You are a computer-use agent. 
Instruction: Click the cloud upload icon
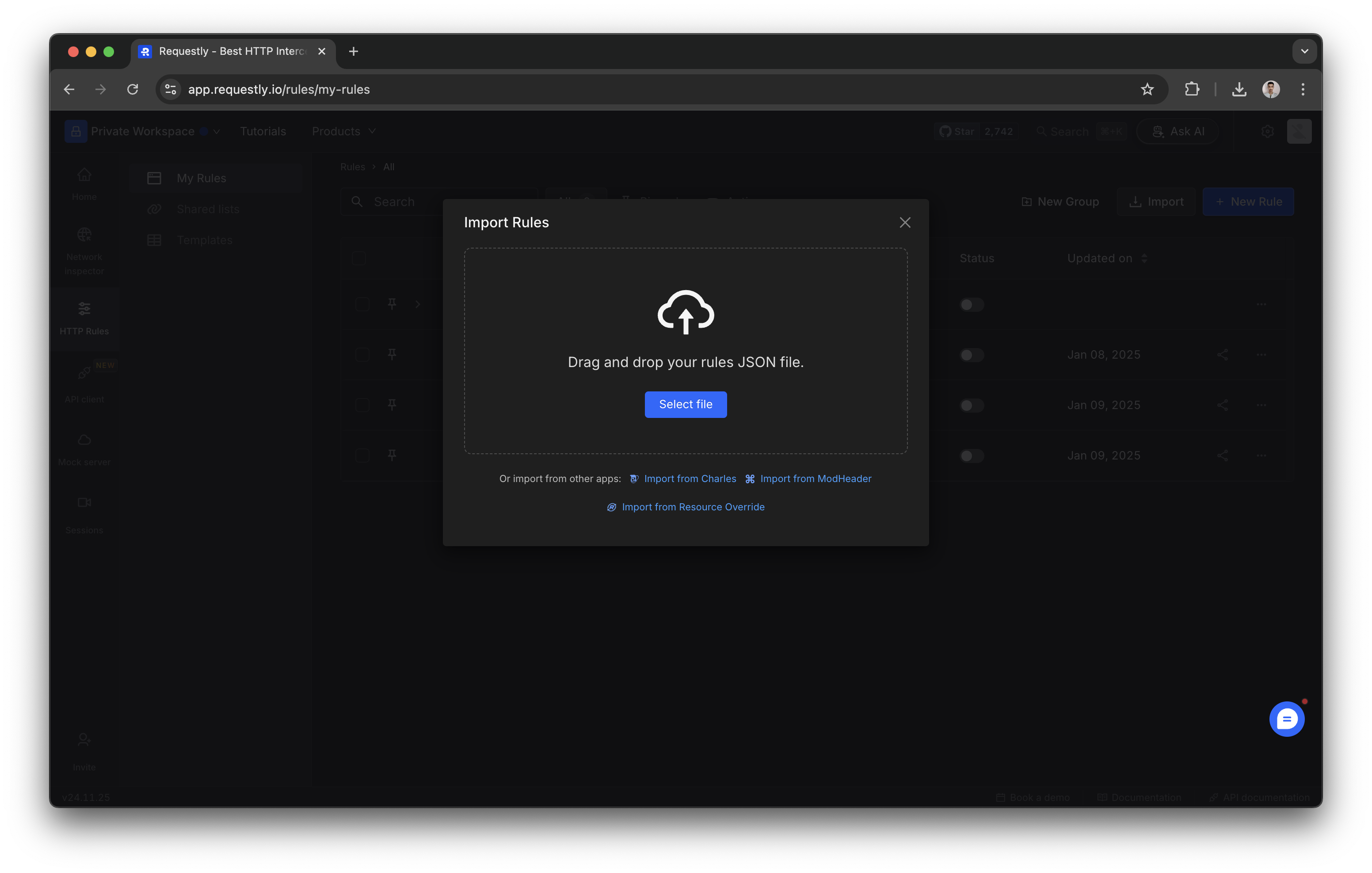click(x=686, y=312)
